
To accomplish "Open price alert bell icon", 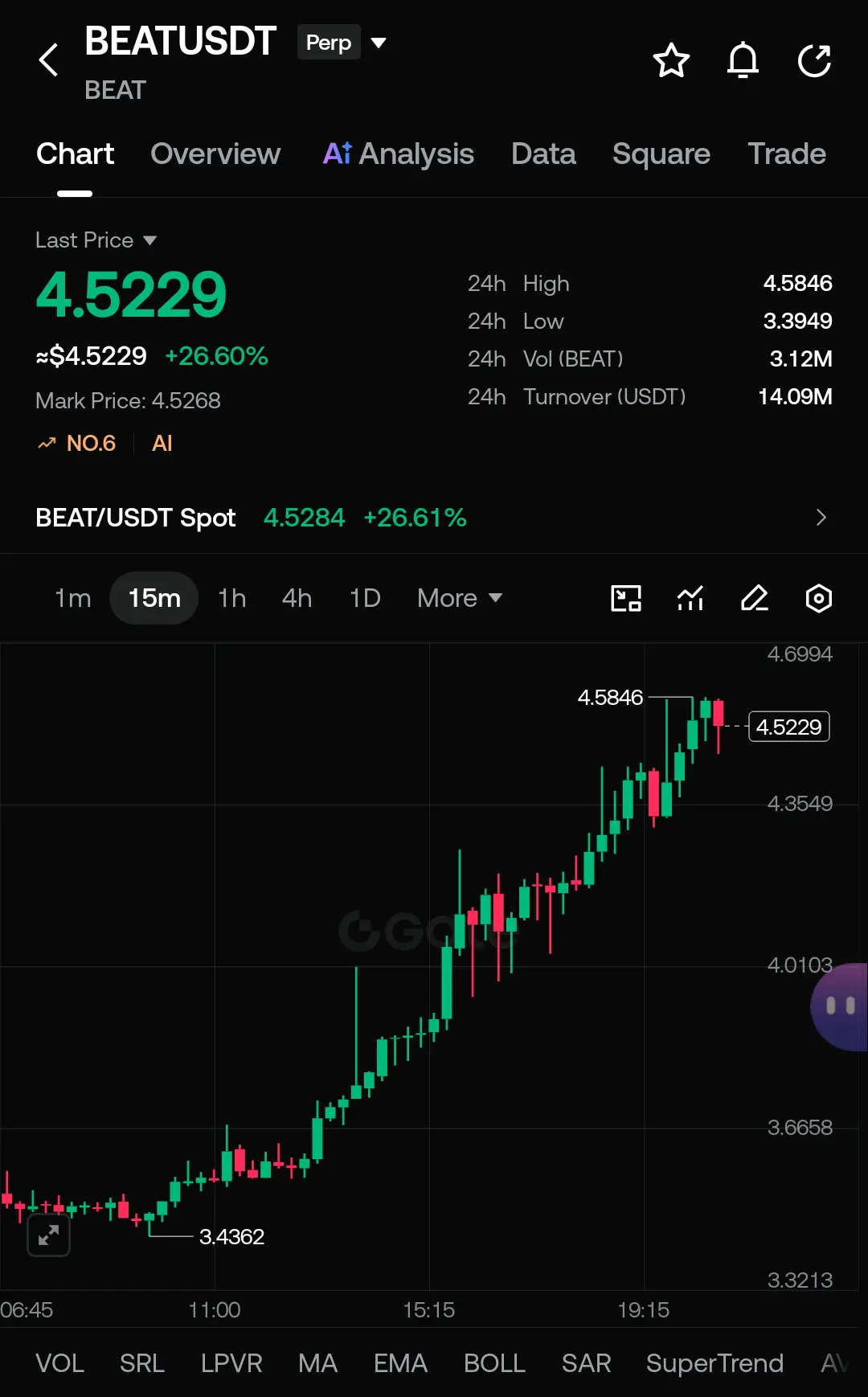I will pos(743,60).
